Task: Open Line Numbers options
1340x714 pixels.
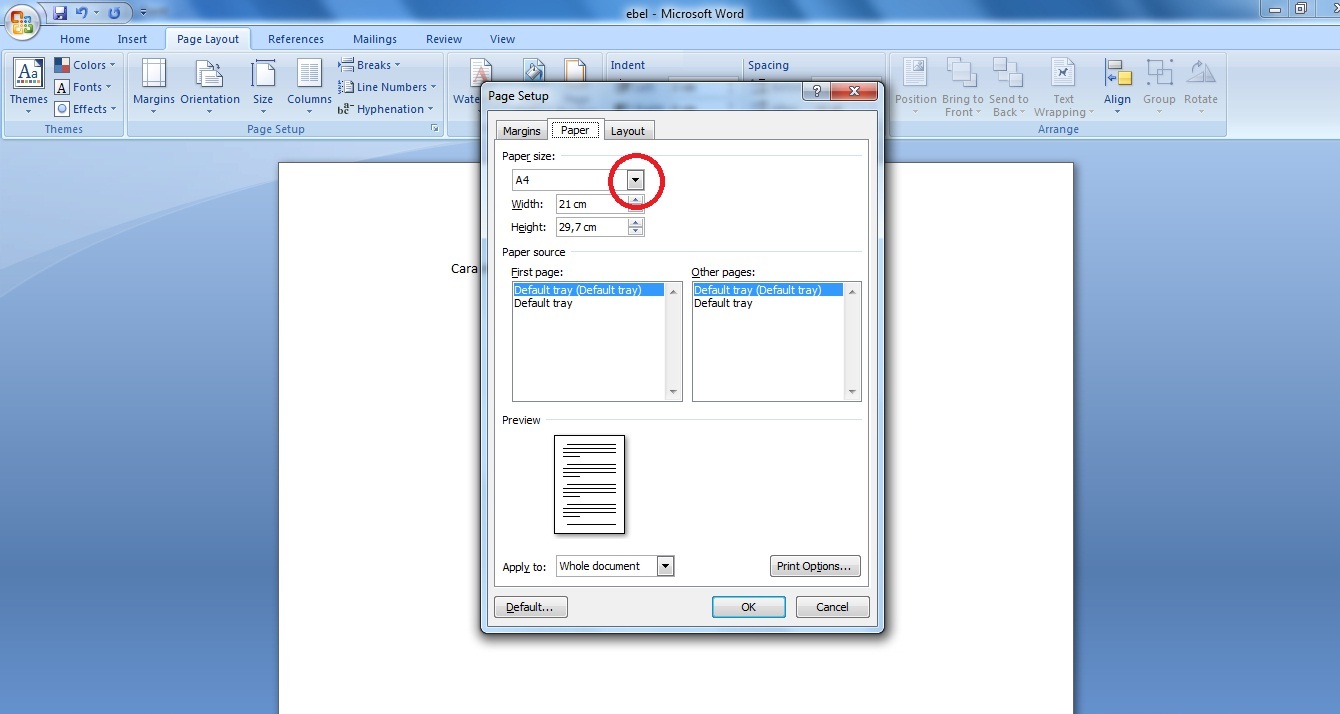Action: tap(387, 87)
